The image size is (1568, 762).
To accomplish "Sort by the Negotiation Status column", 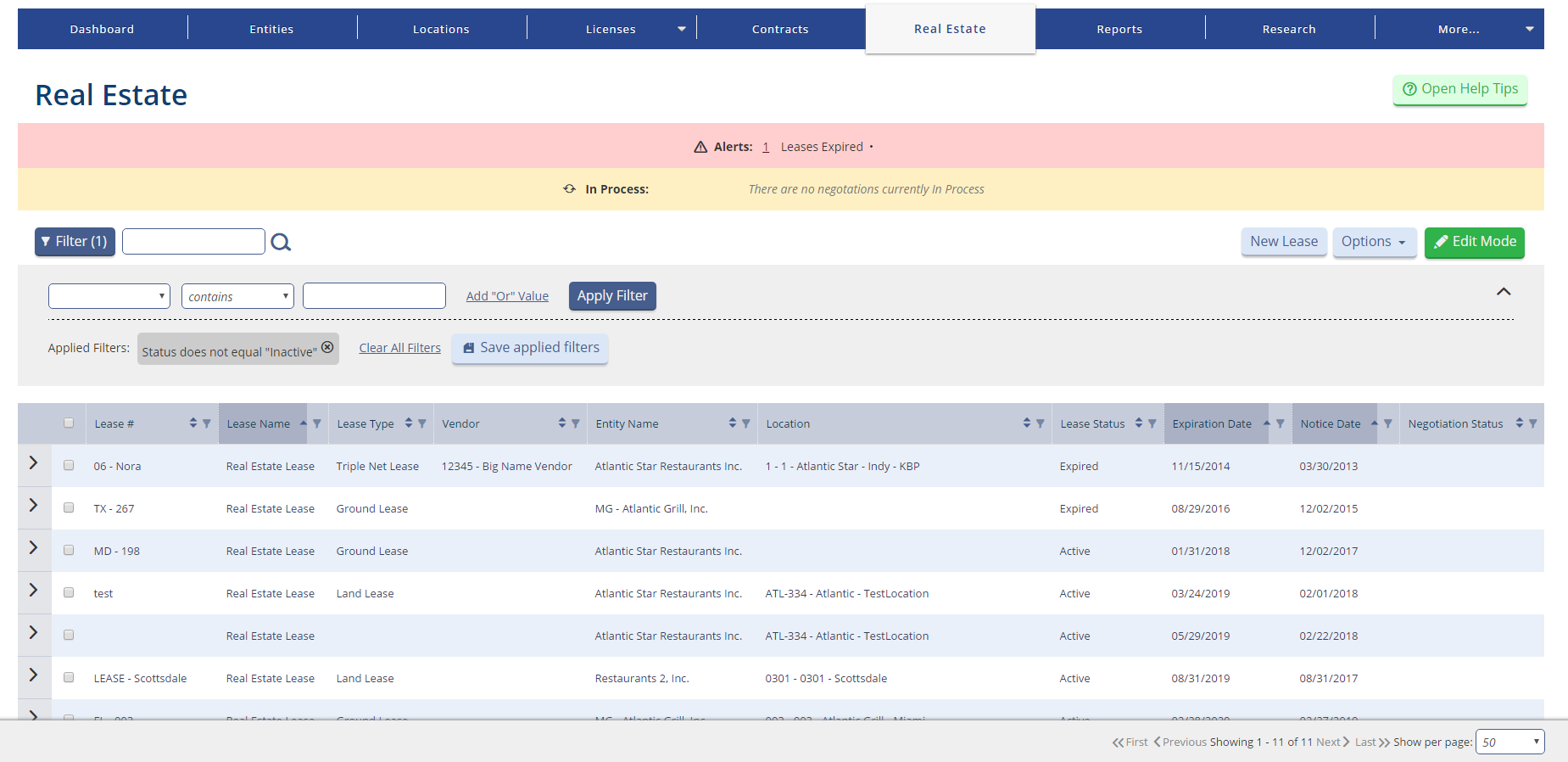I will 1520,423.
